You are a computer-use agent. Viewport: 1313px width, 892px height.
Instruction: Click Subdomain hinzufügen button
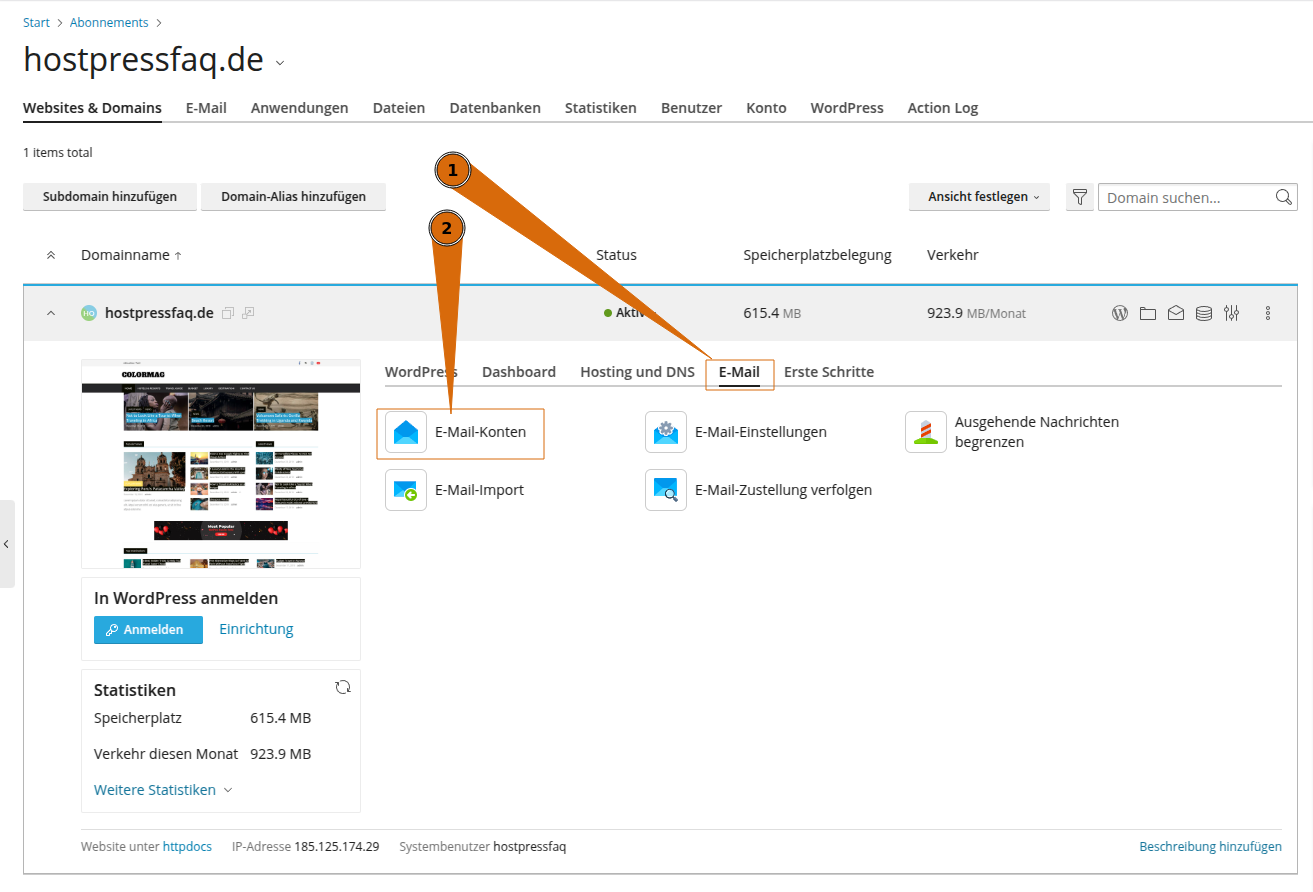tap(110, 197)
